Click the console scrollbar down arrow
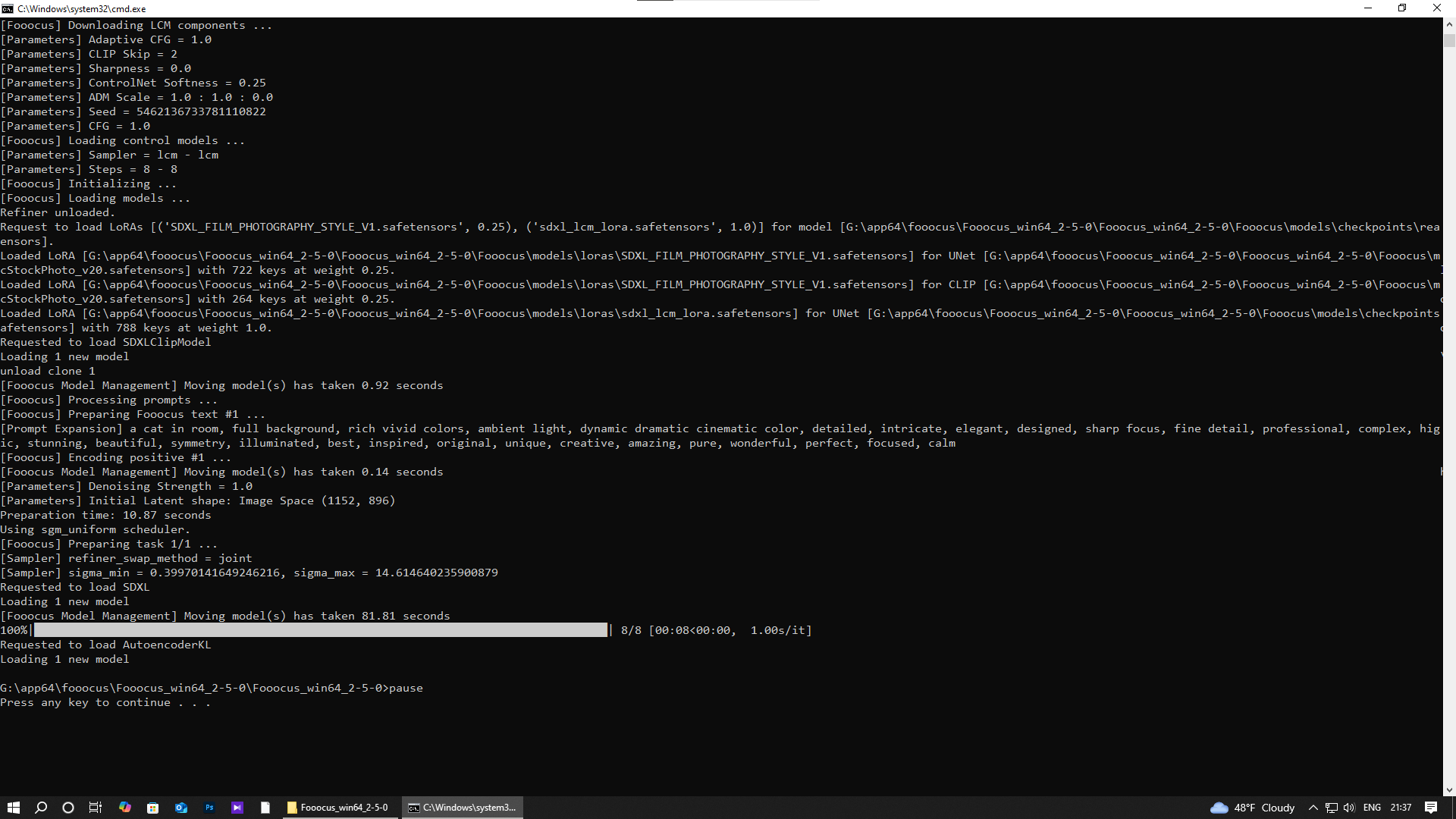The height and width of the screenshot is (819, 1456). click(1449, 790)
